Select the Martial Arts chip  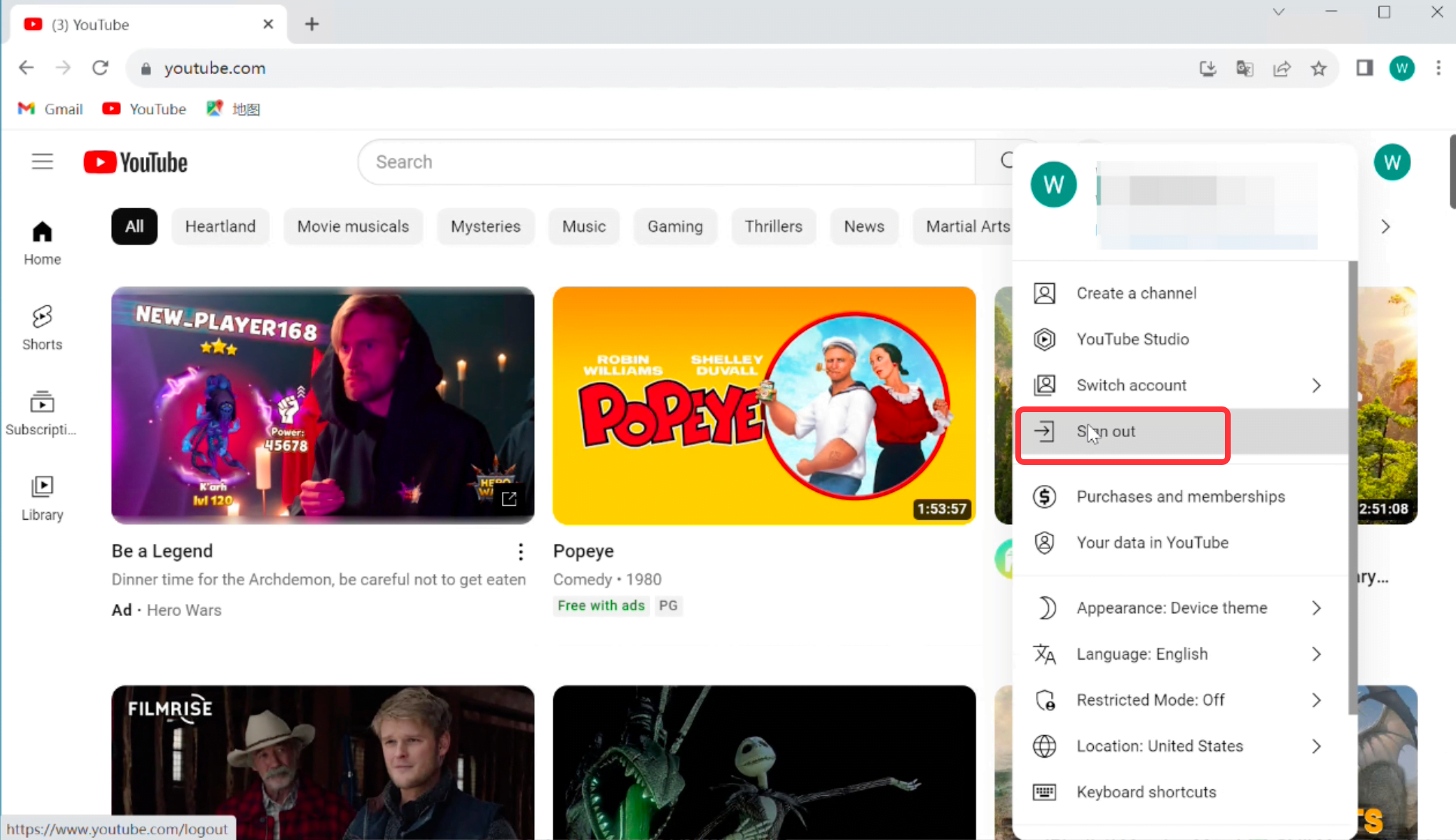pyautogui.click(x=963, y=227)
